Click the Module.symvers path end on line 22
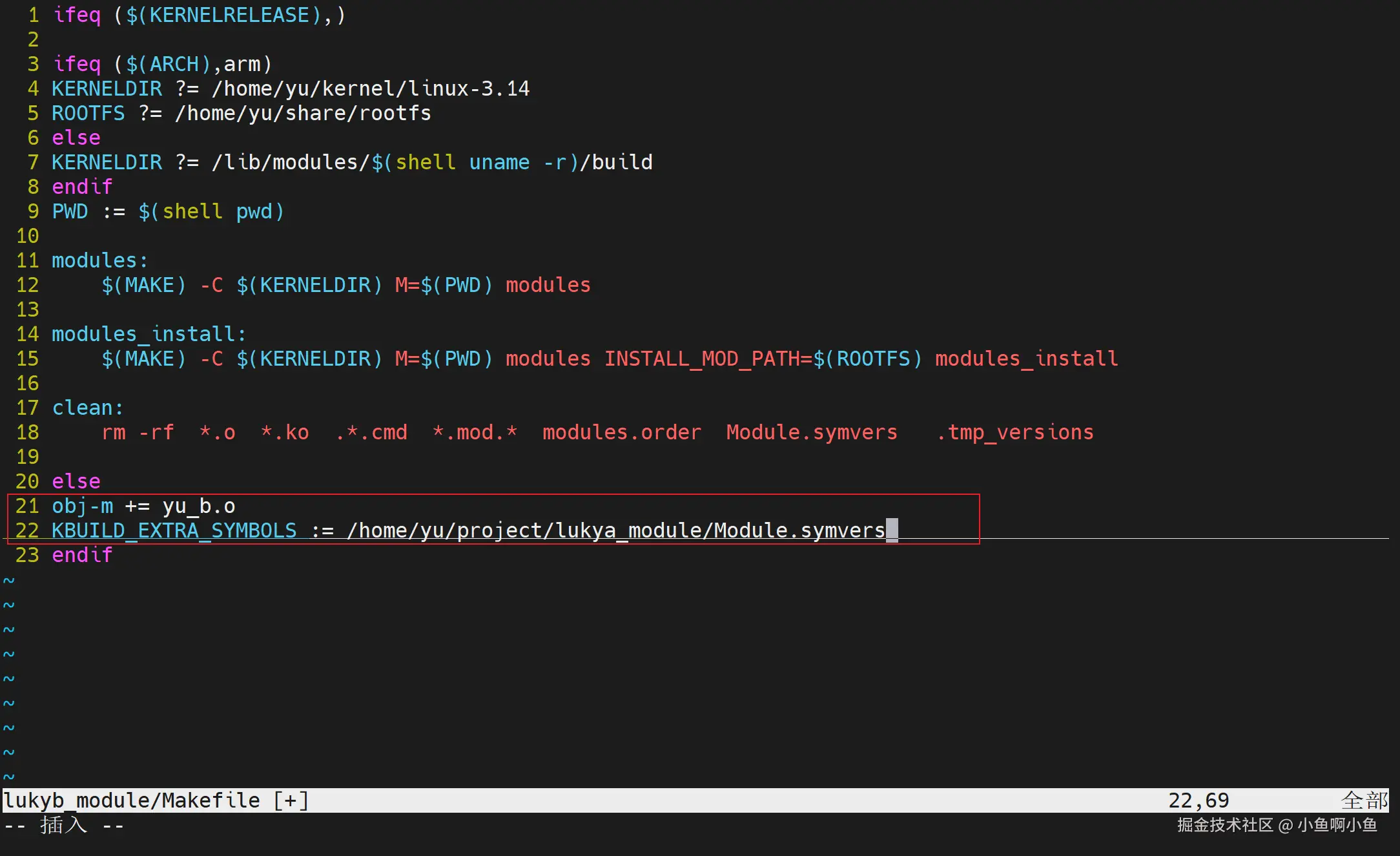 pyautogui.click(x=799, y=530)
